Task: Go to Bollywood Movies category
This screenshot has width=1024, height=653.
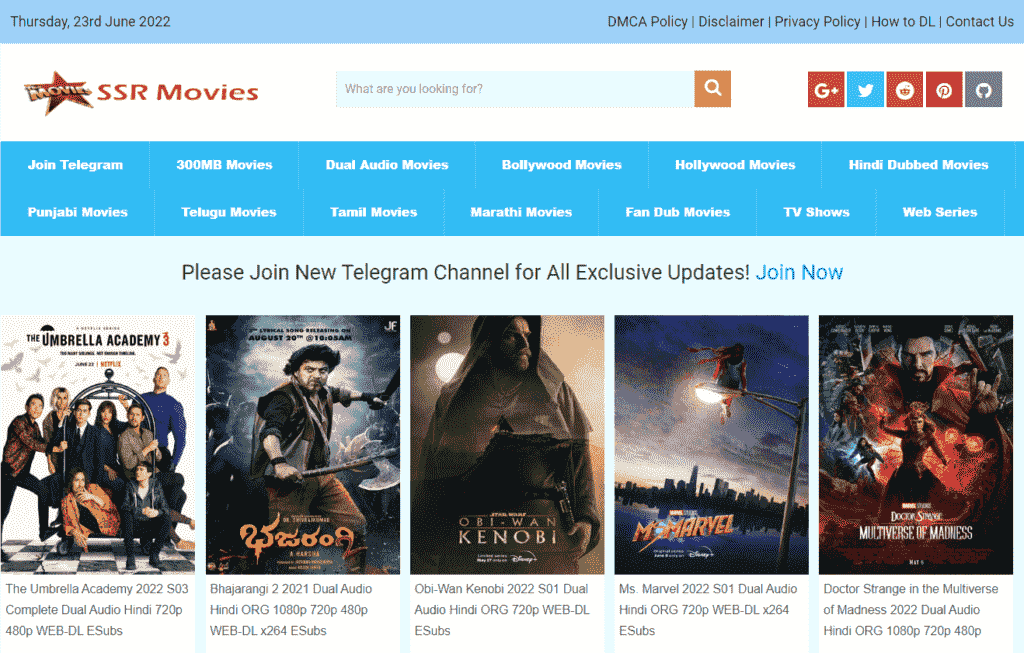Action: pos(562,165)
